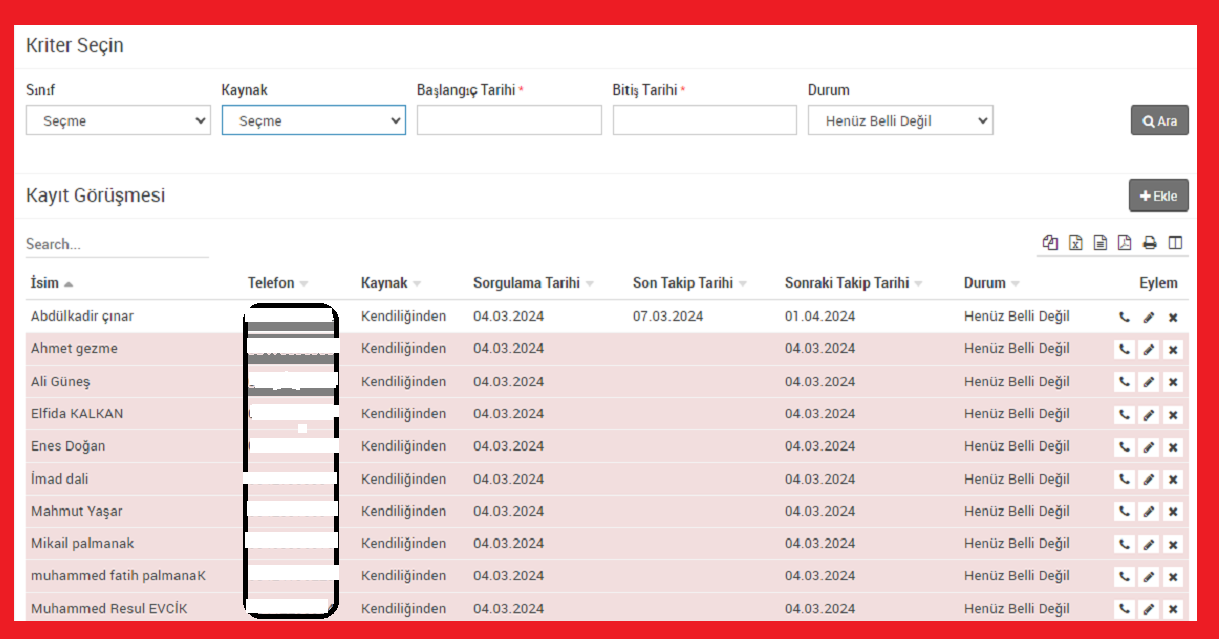Screen dimensions: 1219x639
Task: Open the Sınıf dropdown
Action: [x=118, y=121]
